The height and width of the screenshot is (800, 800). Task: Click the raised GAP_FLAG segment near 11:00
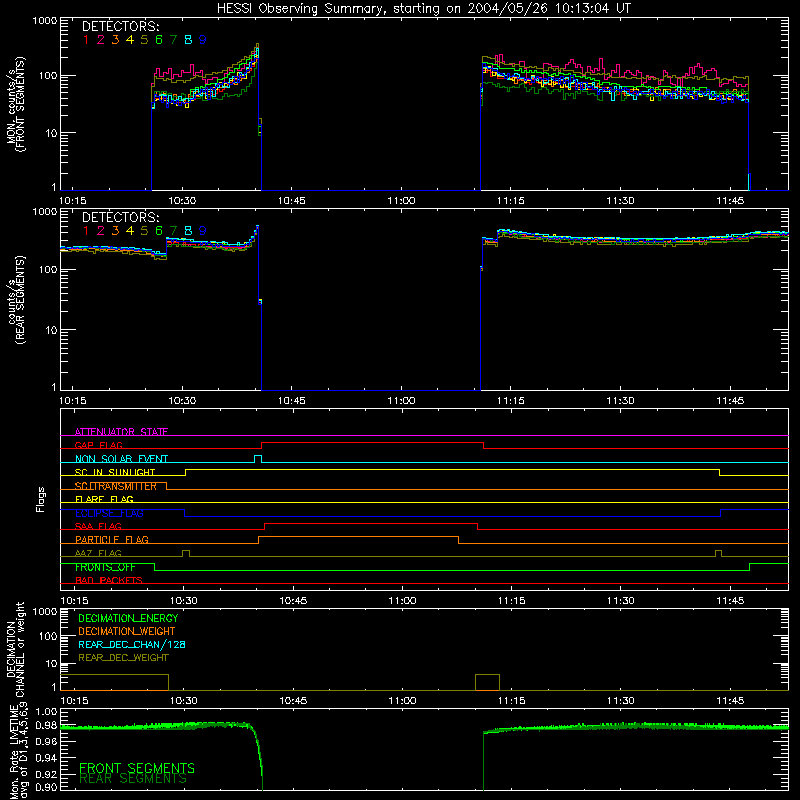click(x=372, y=443)
